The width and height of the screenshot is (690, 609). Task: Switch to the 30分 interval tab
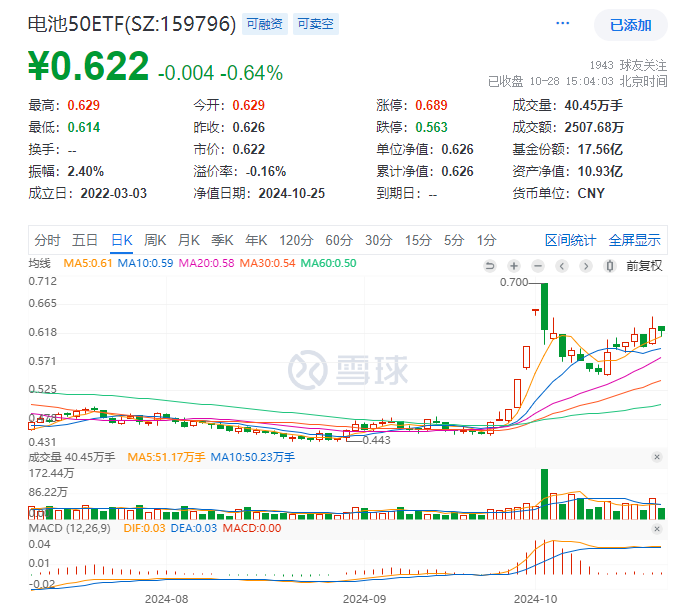[378, 240]
